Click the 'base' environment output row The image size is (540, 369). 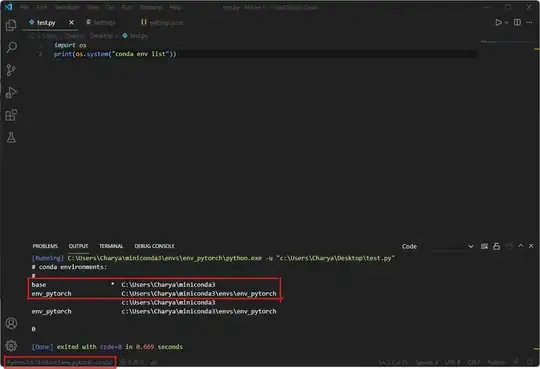coord(123,285)
